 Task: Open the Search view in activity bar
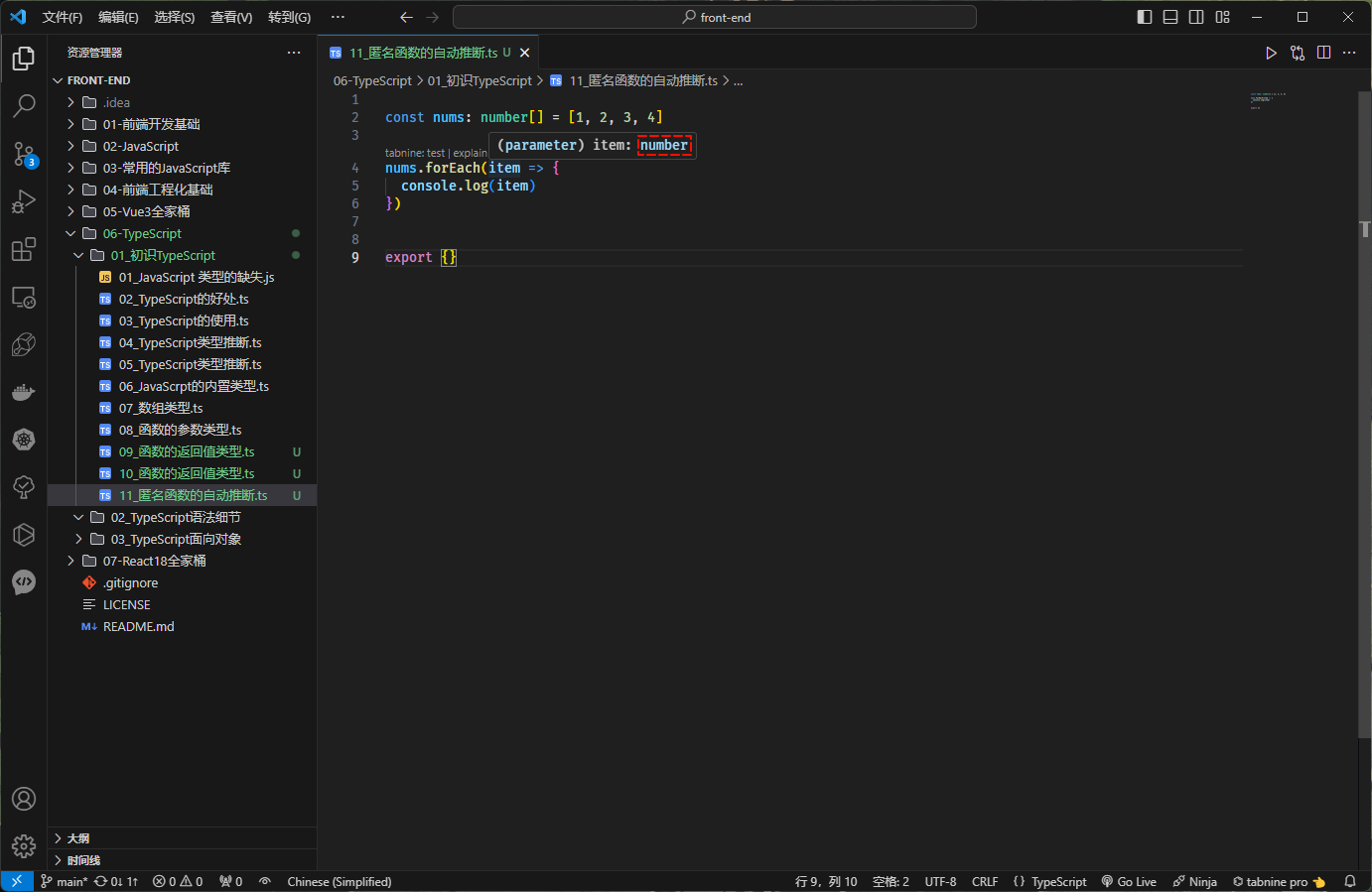(x=24, y=105)
